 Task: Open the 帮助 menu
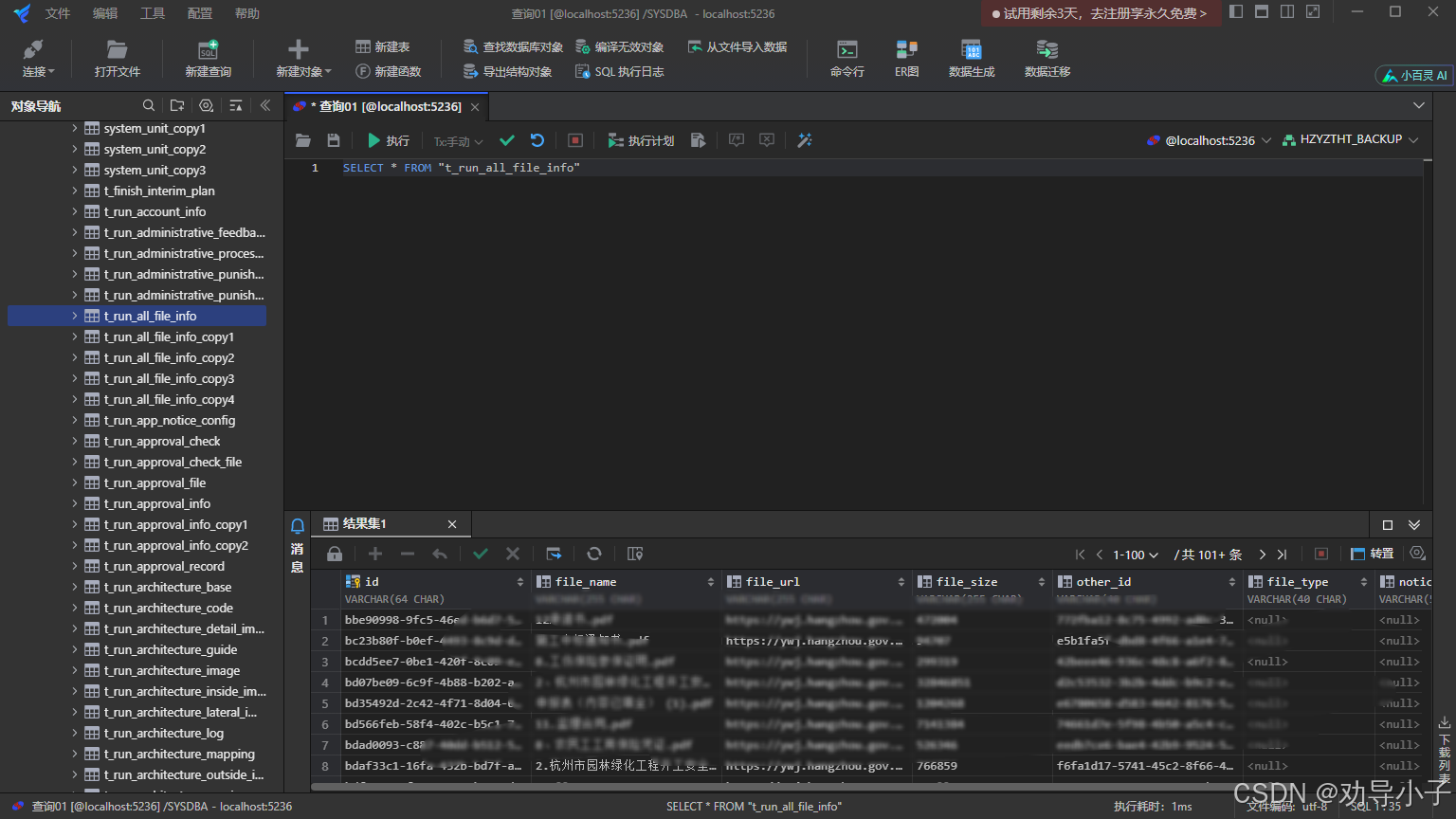pyautogui.click(x=247, y=13)
